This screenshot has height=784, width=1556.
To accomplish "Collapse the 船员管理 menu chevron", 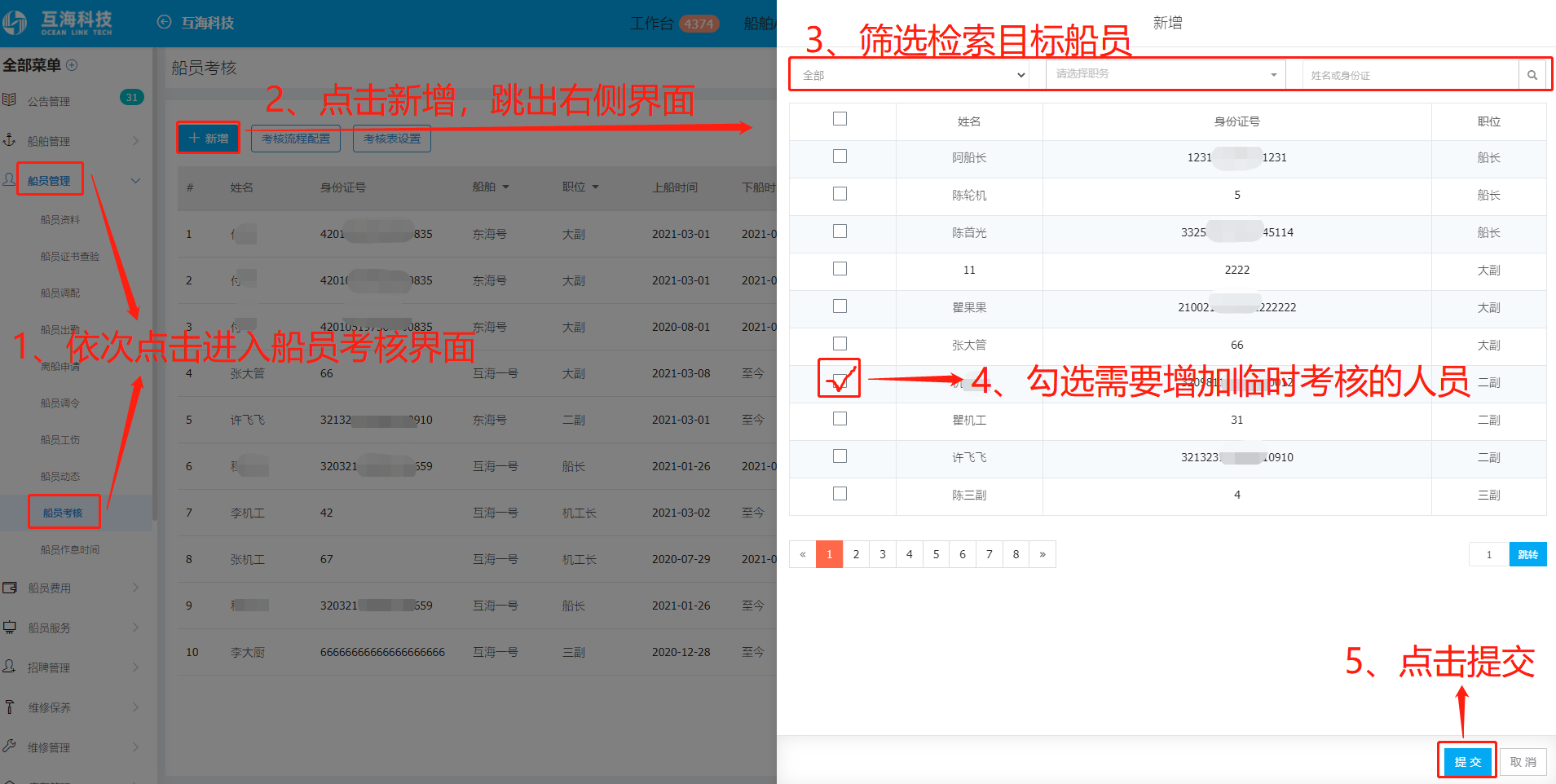I will 135,181.
